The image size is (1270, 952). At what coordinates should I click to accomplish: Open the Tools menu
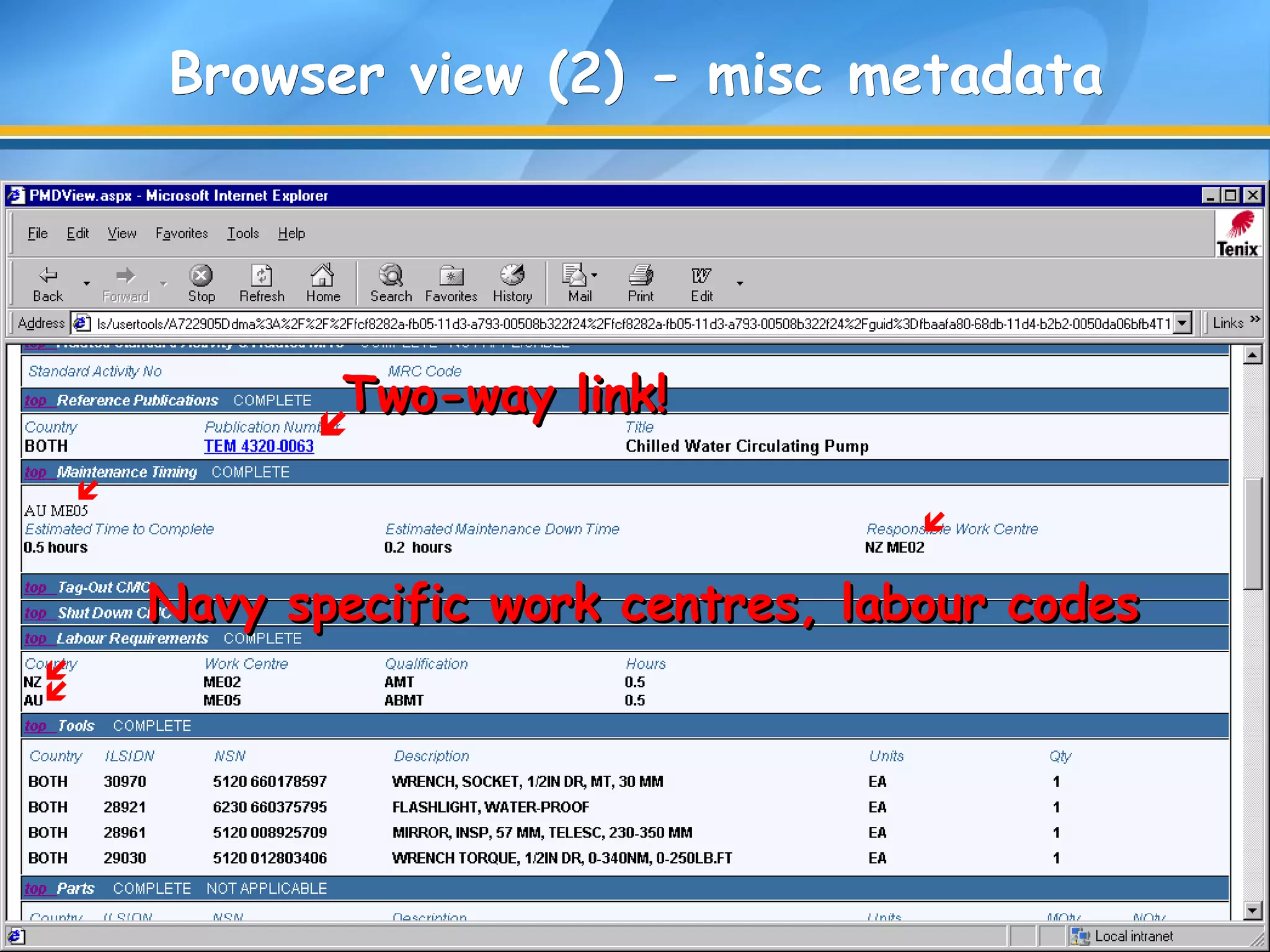tap(242, 233)
